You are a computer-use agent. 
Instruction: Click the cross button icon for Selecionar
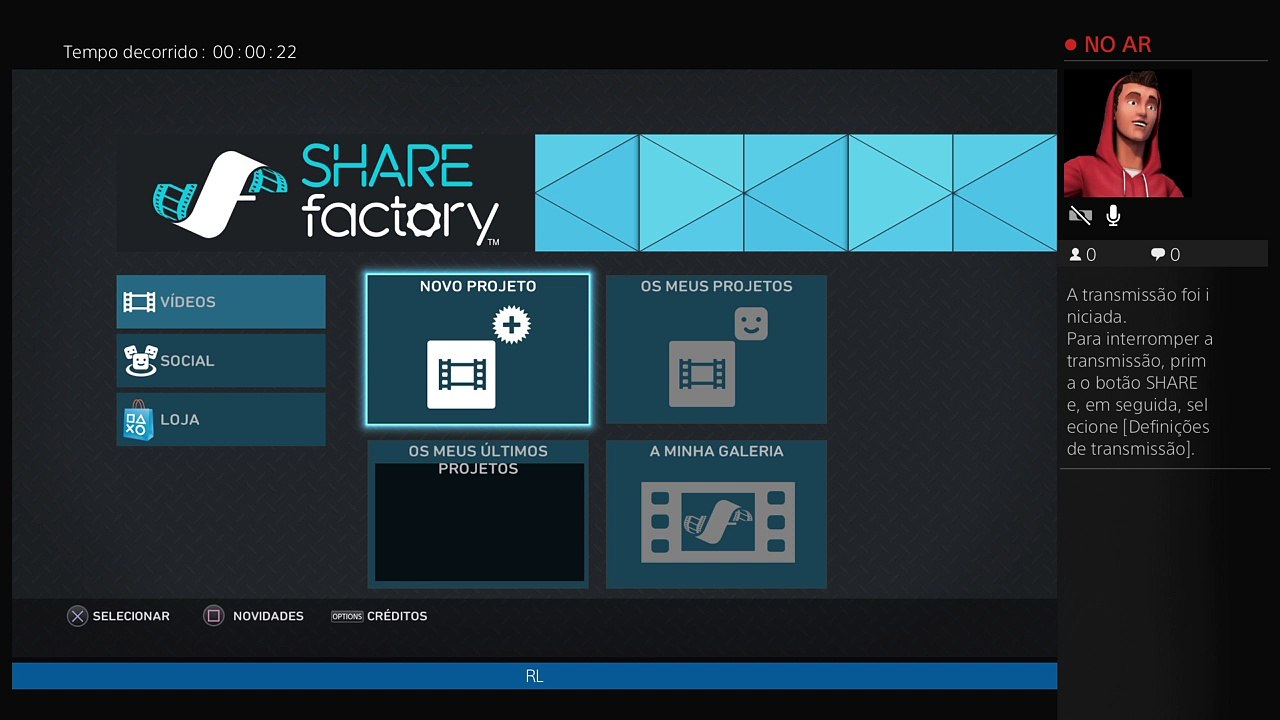(x=77, y=616)
